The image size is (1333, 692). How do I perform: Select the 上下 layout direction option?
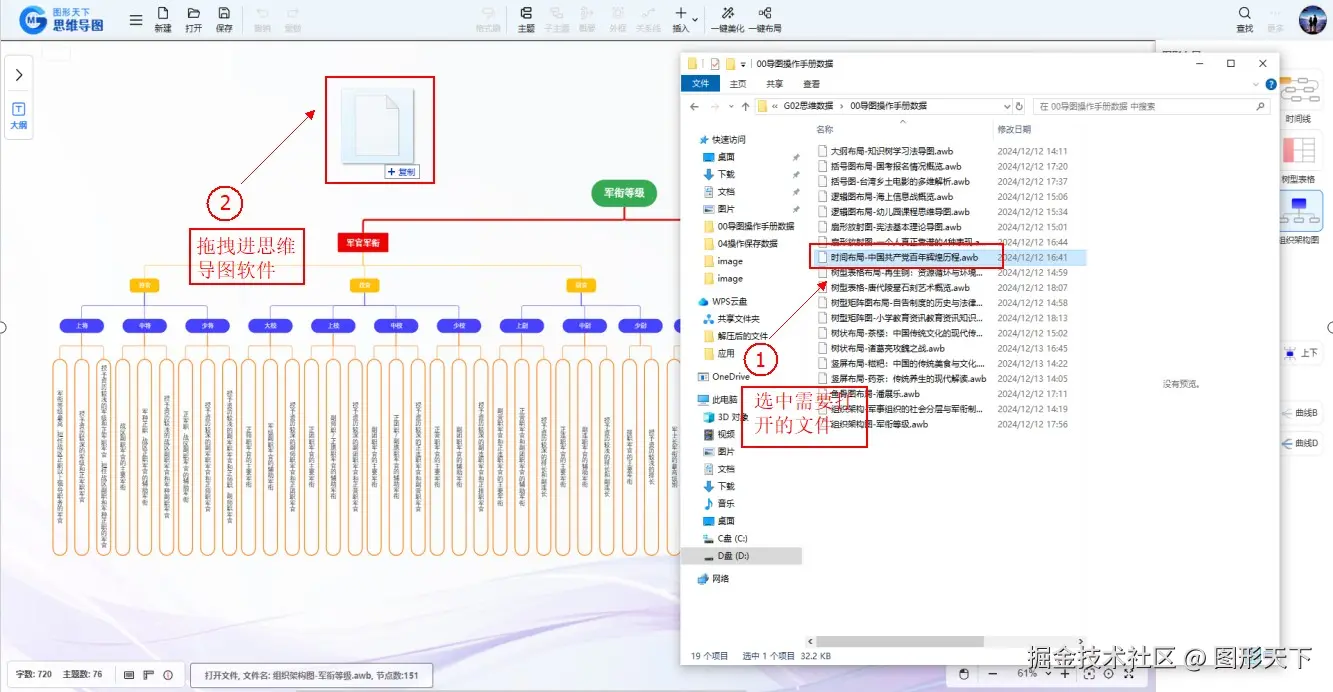click(x=1302, y=353)
